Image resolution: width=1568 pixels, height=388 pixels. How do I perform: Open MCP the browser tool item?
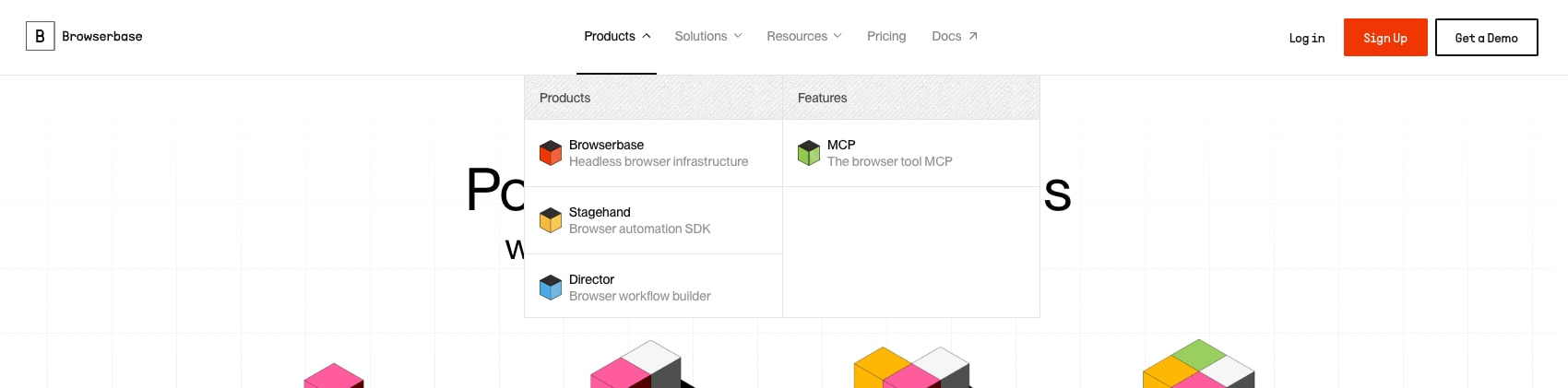[x=911, y=153]
